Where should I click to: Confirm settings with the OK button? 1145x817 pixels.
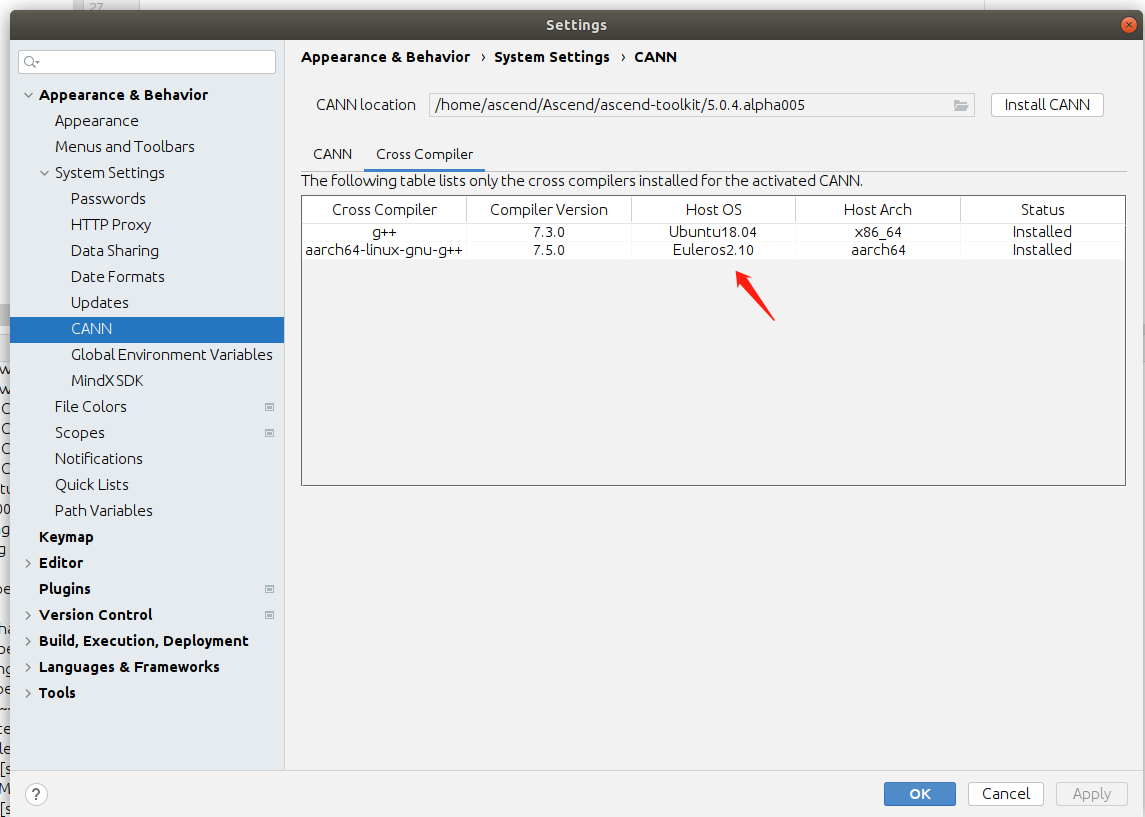pos(919,794)
